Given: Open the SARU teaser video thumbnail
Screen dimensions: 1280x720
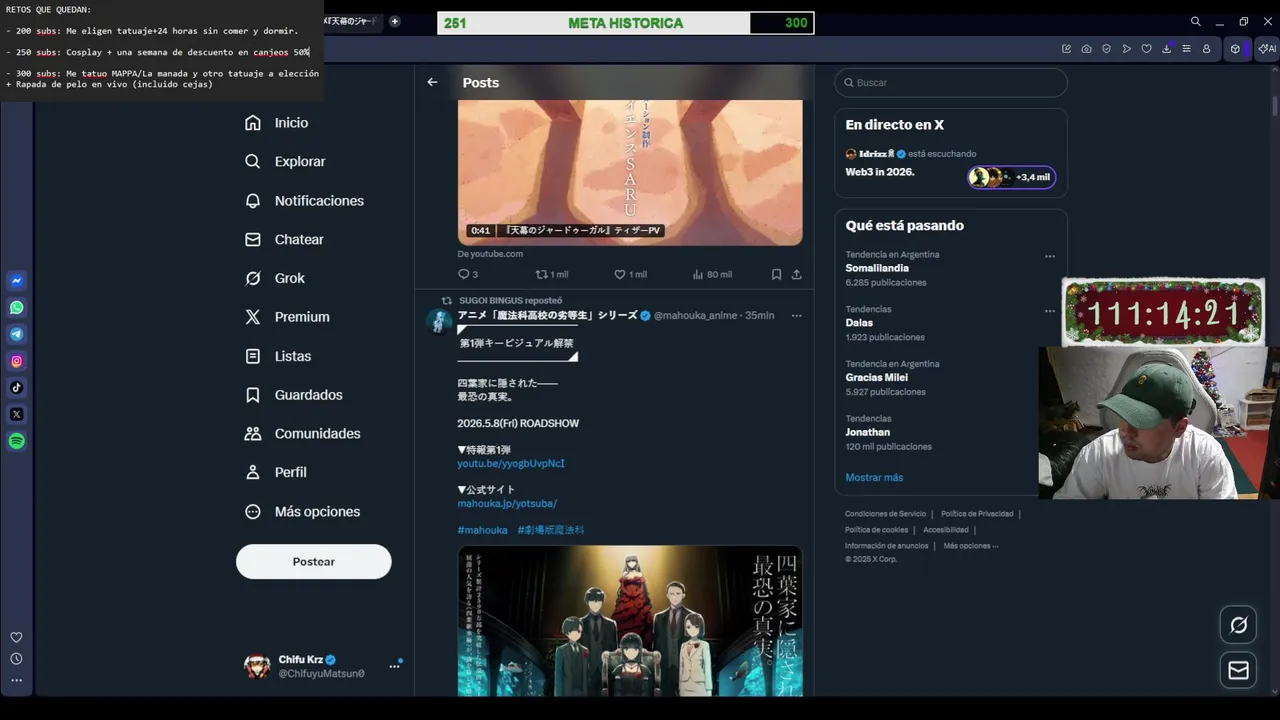Looking at the screenshot, I should click(x=630, y=172).
